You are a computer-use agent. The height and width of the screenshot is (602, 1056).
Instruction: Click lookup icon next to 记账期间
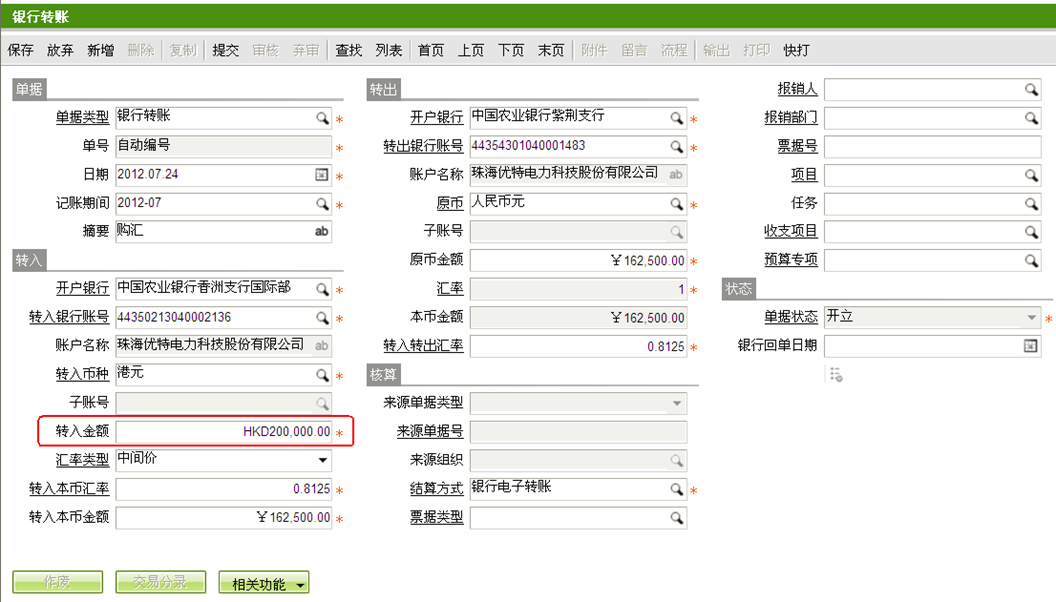[322, 204]
